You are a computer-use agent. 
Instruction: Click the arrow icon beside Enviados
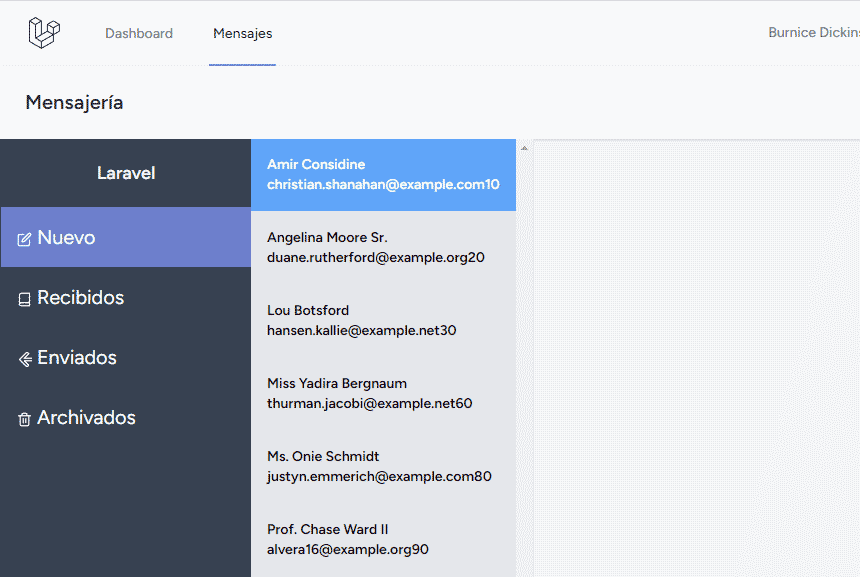pyautogui.click(x=25, y=359)
